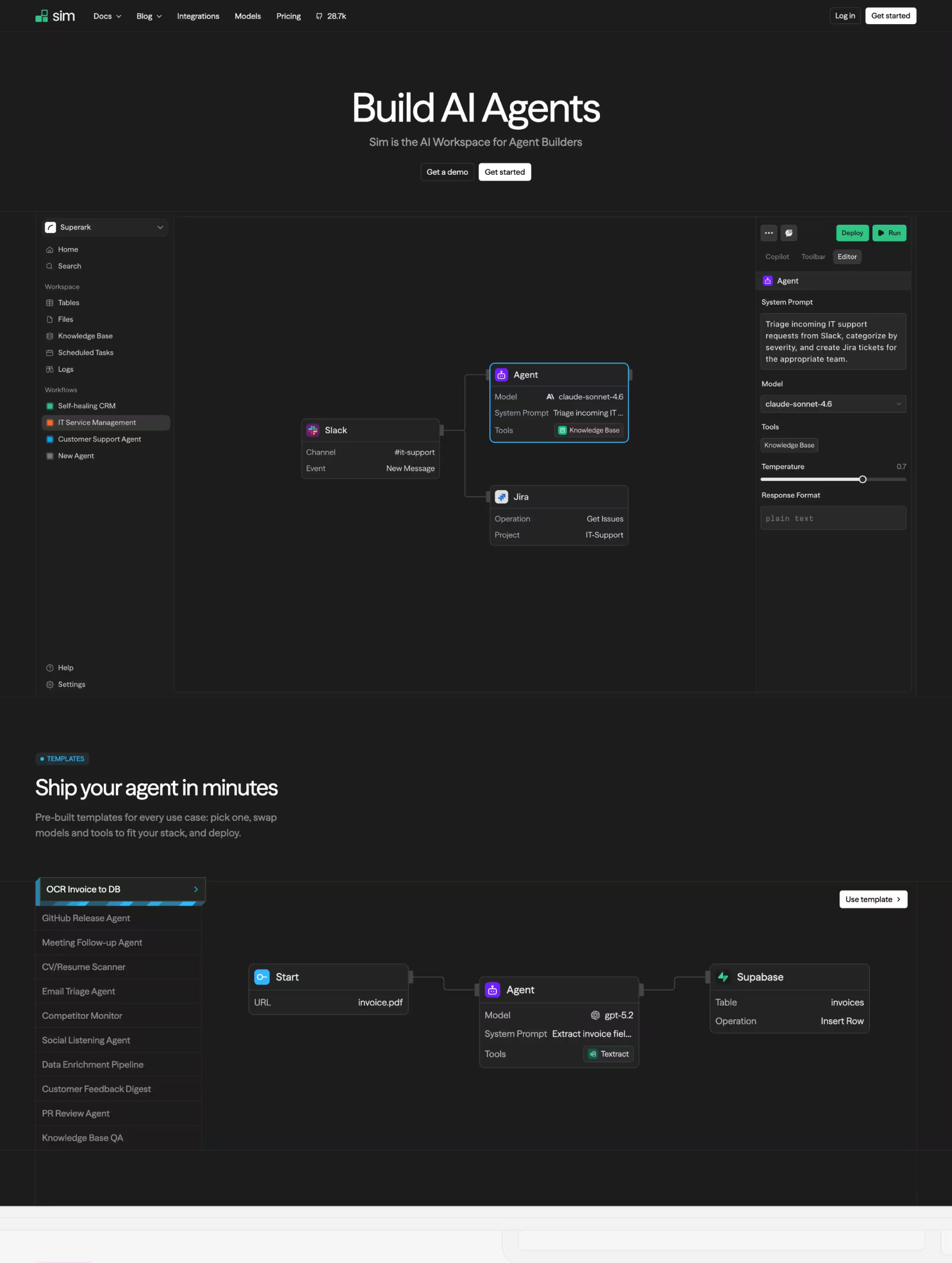Switch to the Editor tab

(x=847, y=257)
